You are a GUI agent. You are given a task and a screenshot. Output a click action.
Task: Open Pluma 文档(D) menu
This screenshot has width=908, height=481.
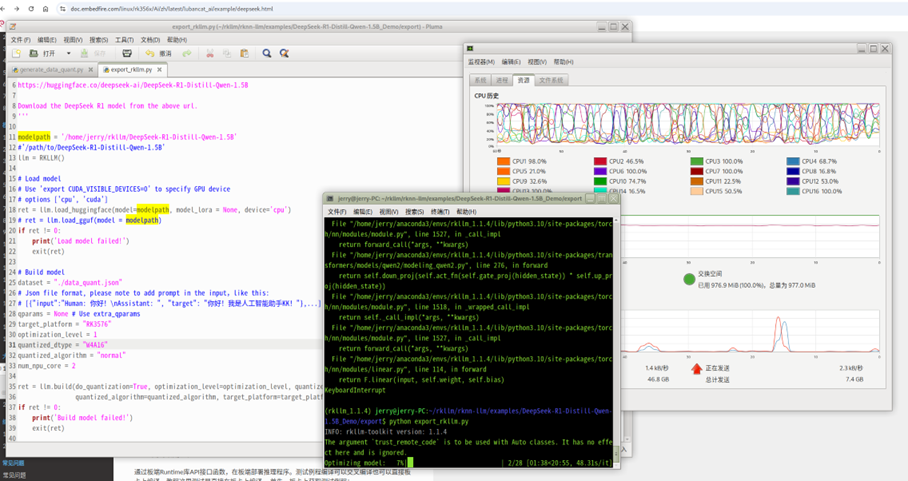point(150,40)
